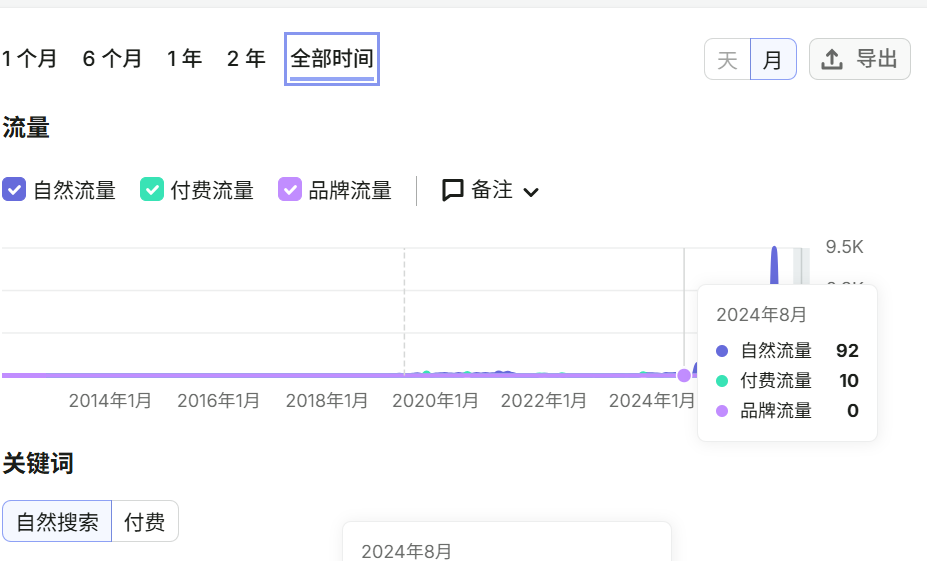Click tooltip 付费流量 value 10
Image resolution: width=927 pixels, height=561 pixels.
tap(849, 381)
